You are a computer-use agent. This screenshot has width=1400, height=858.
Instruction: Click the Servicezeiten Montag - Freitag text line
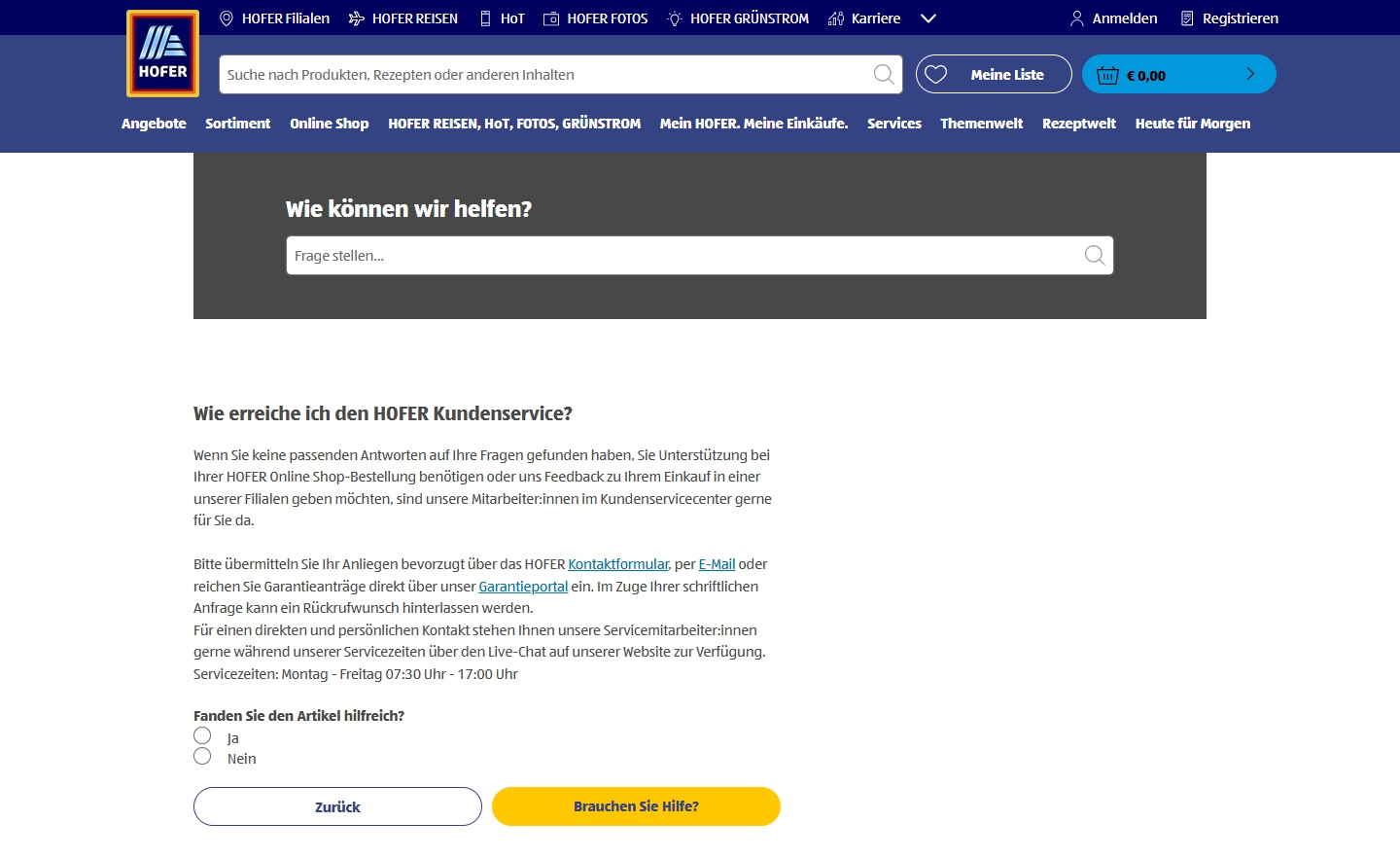coord(356,674)
